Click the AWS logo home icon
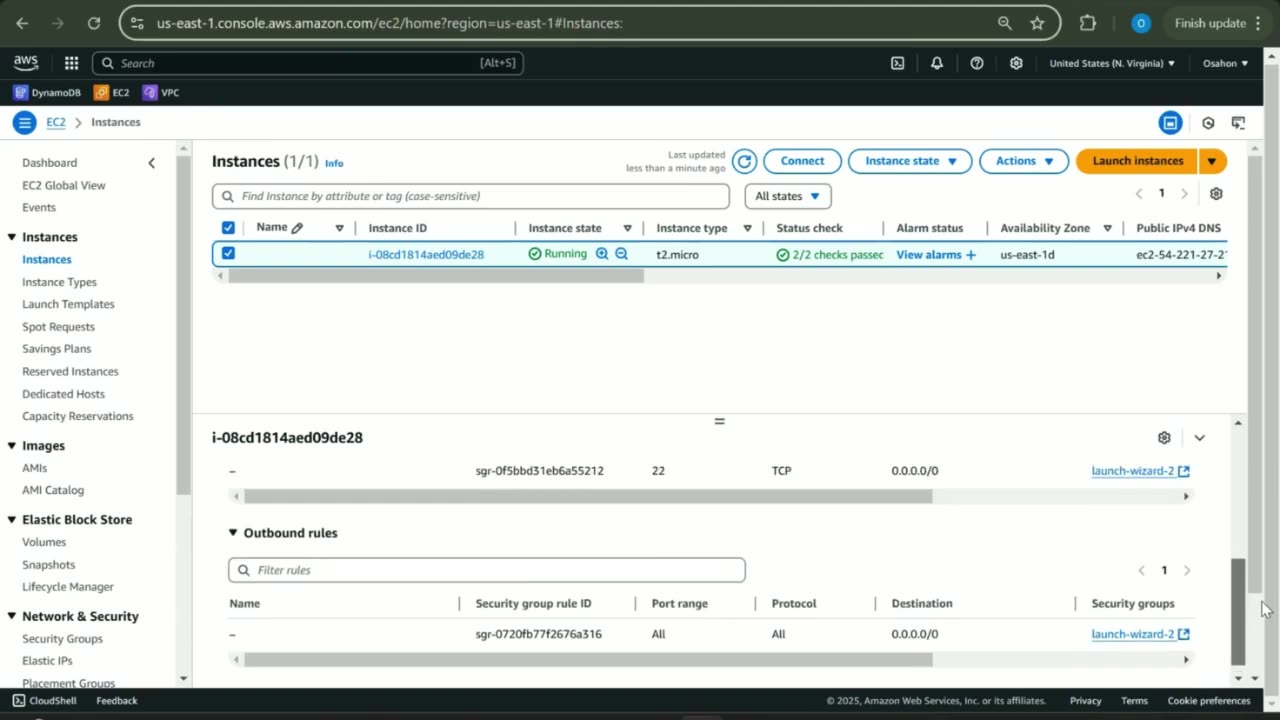This screenshot has width=1280, height=720. [26, 63]
